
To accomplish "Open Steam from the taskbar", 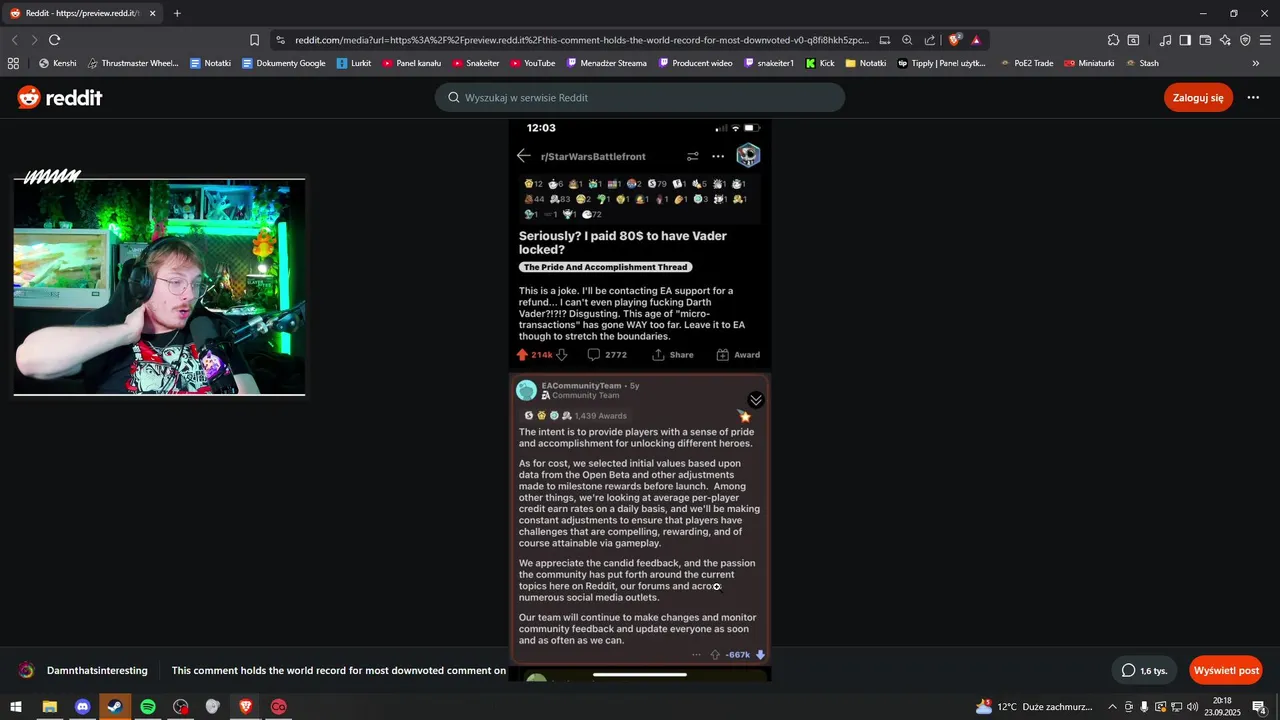I will click(x=115, y=706).
